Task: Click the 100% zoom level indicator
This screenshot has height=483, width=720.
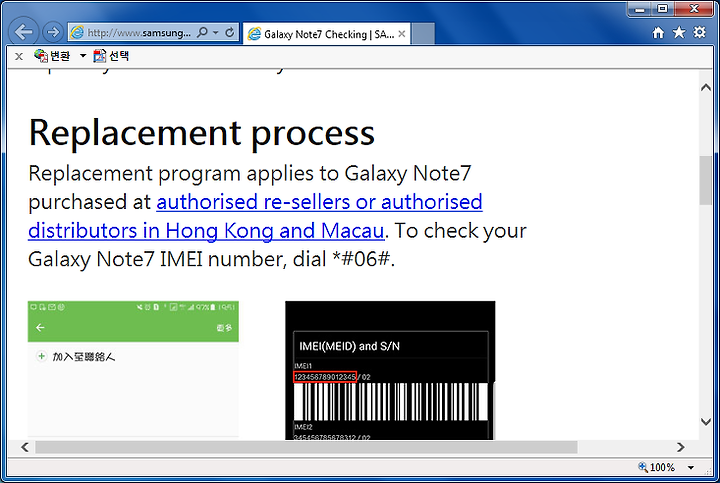Action: point(657,467)
